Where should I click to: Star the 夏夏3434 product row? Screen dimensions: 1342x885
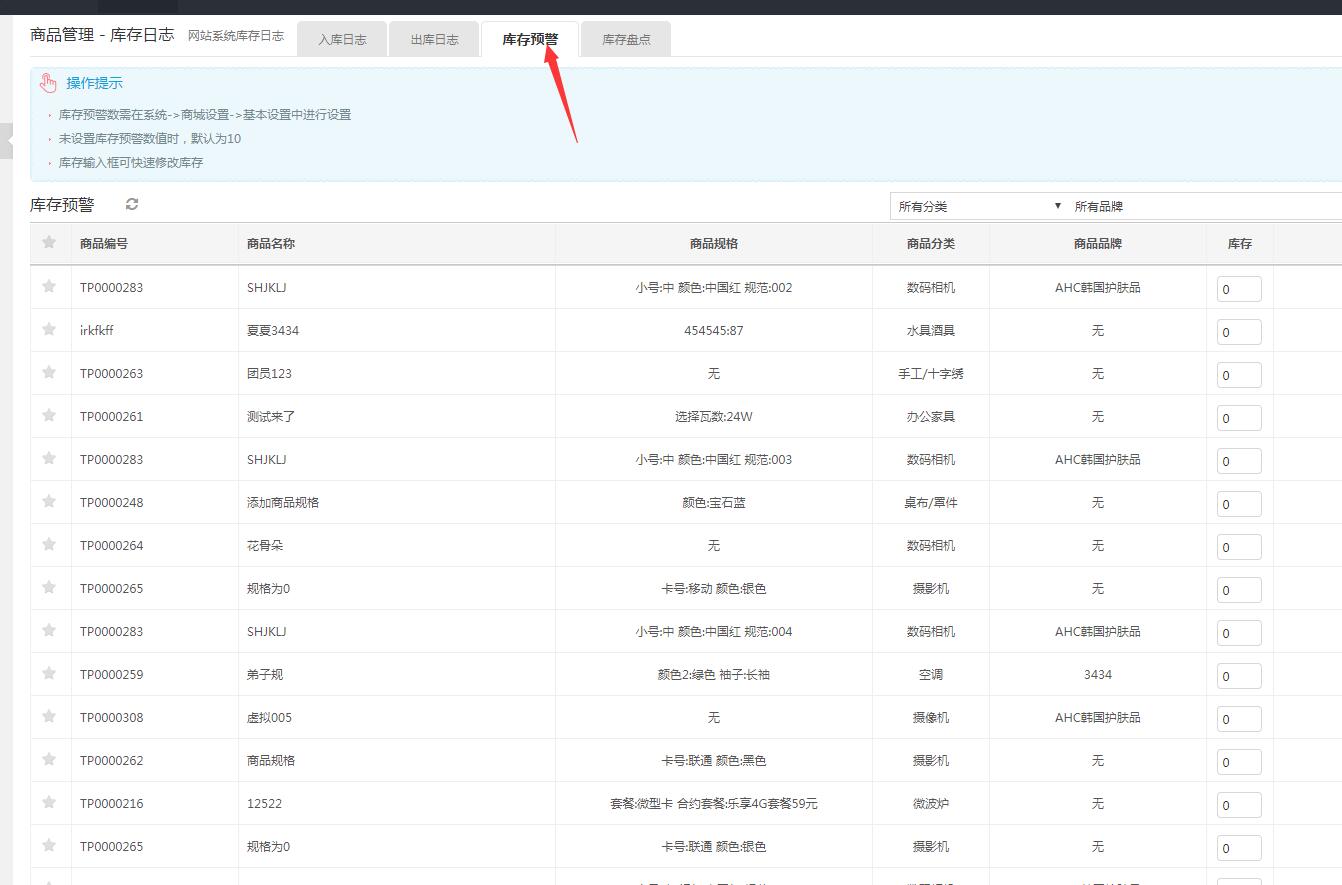49,329
